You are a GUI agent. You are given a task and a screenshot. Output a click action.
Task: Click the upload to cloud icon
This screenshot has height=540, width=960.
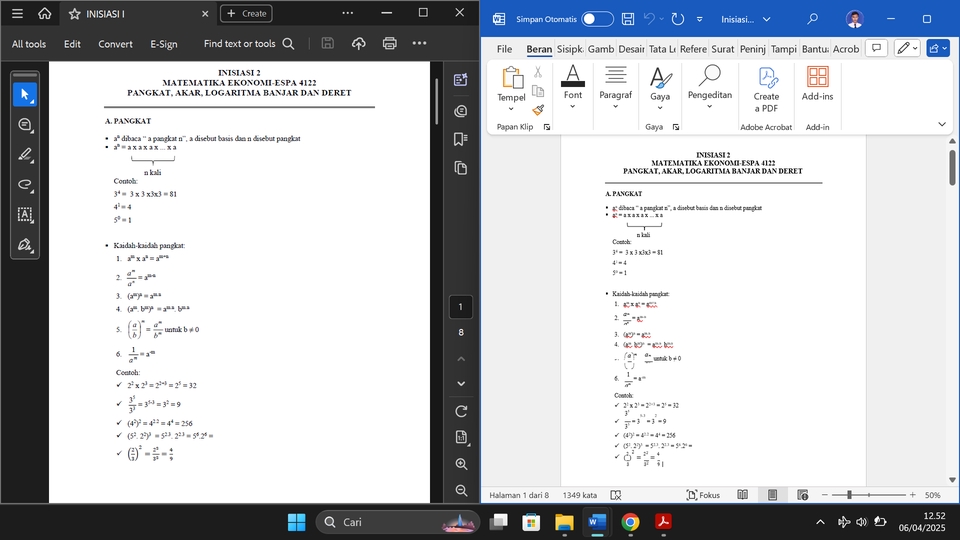pyautogui.click(x=359, y=43)
